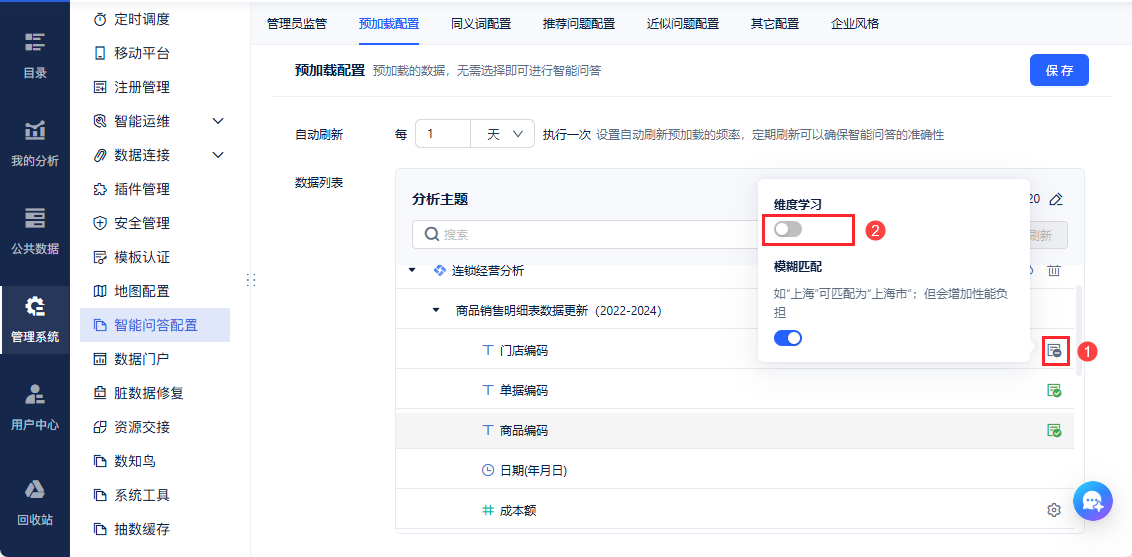Click the 资源交接 icon
The width and height of the screenshot is (1132, 557).
click(100, 427)
